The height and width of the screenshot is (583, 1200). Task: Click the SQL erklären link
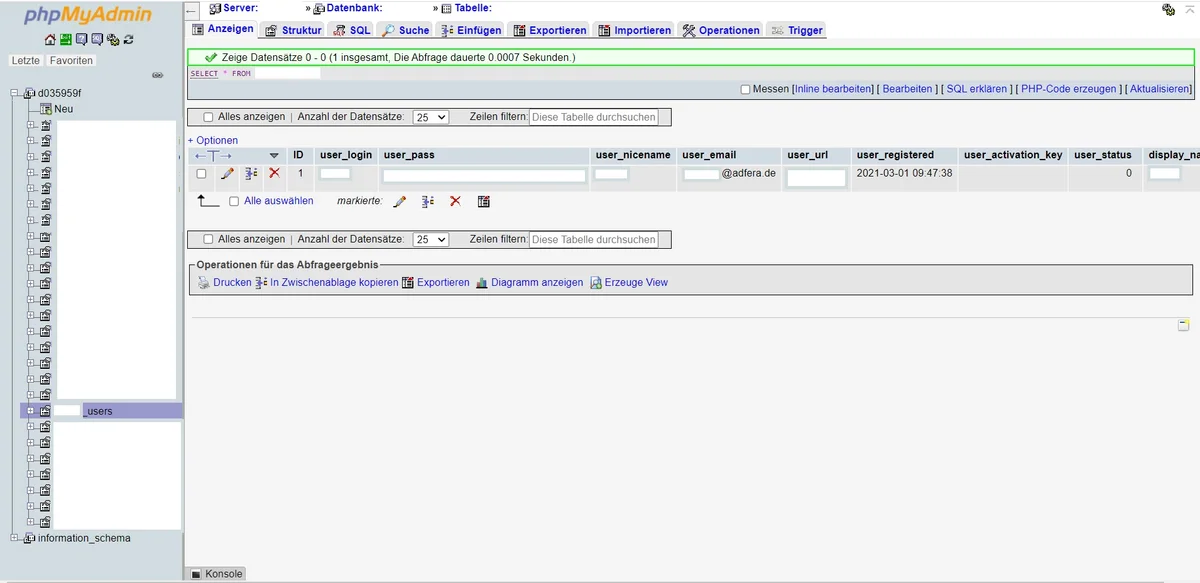976,89
